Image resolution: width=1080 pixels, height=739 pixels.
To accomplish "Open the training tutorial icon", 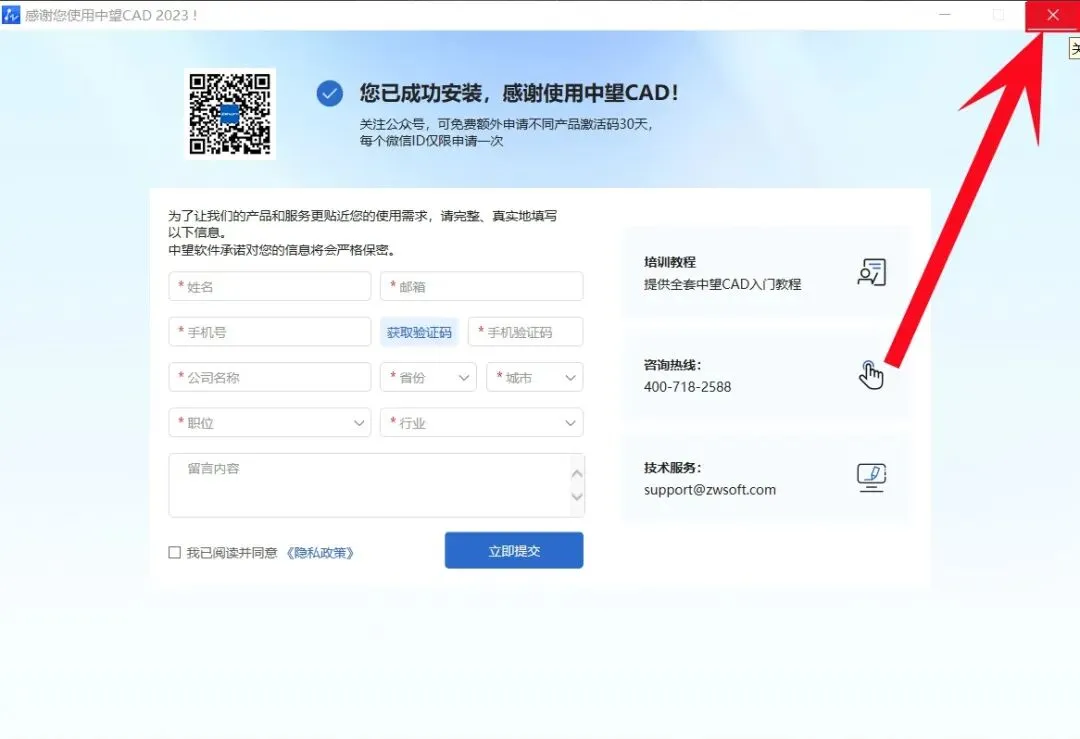I will (x=871, y=272).
